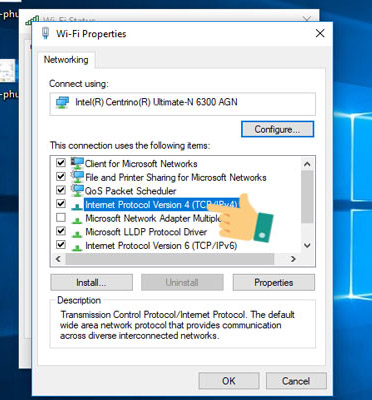The width and height of the screenshot is (372, 400).
Task: Click the list's scroll up arrow
Action: tap(307, 164)
